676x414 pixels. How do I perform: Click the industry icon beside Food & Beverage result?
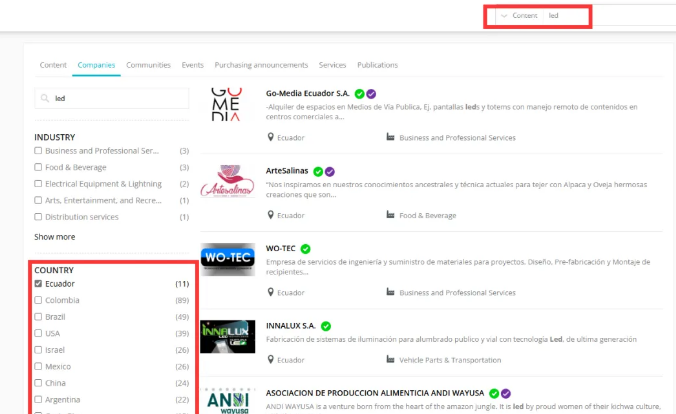[x=390, y=215]
